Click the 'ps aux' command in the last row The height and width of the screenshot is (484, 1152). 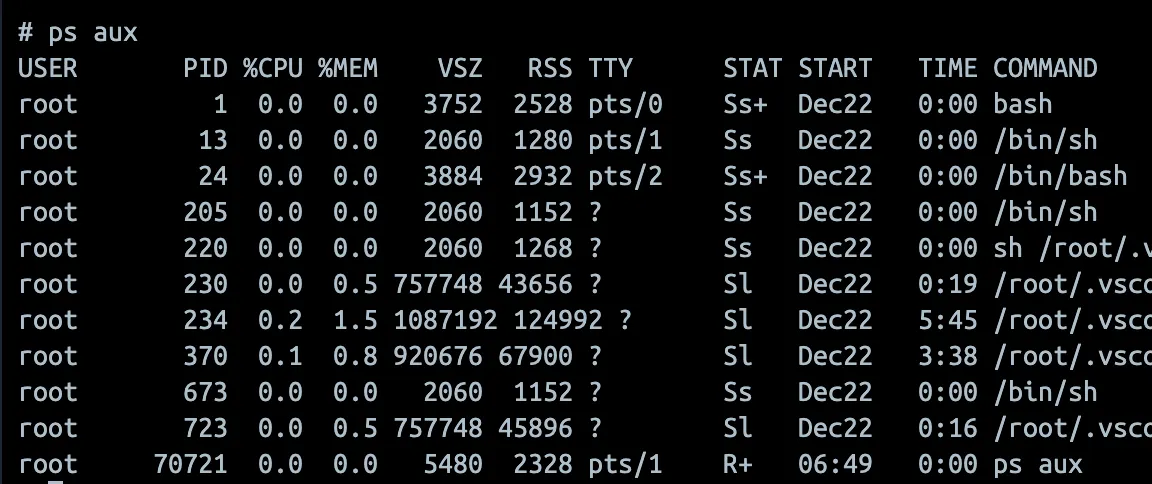1037,464
